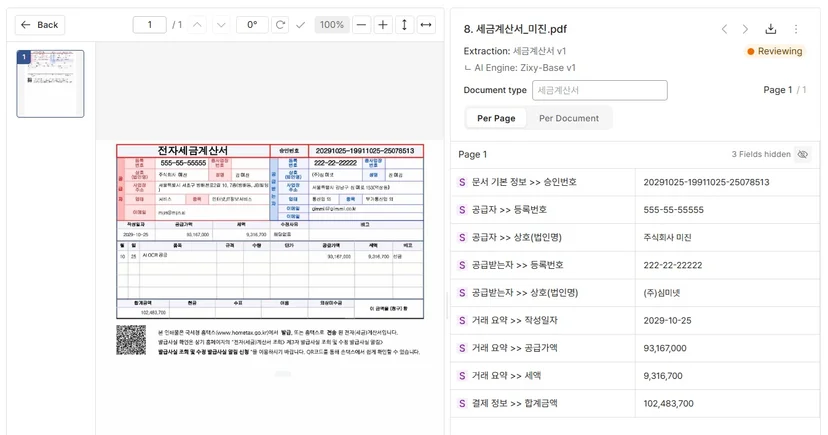The width and height of the screenshot is (828, 435).
Task: Open the previous document with left chevron
Action: [x=724, y=29]
